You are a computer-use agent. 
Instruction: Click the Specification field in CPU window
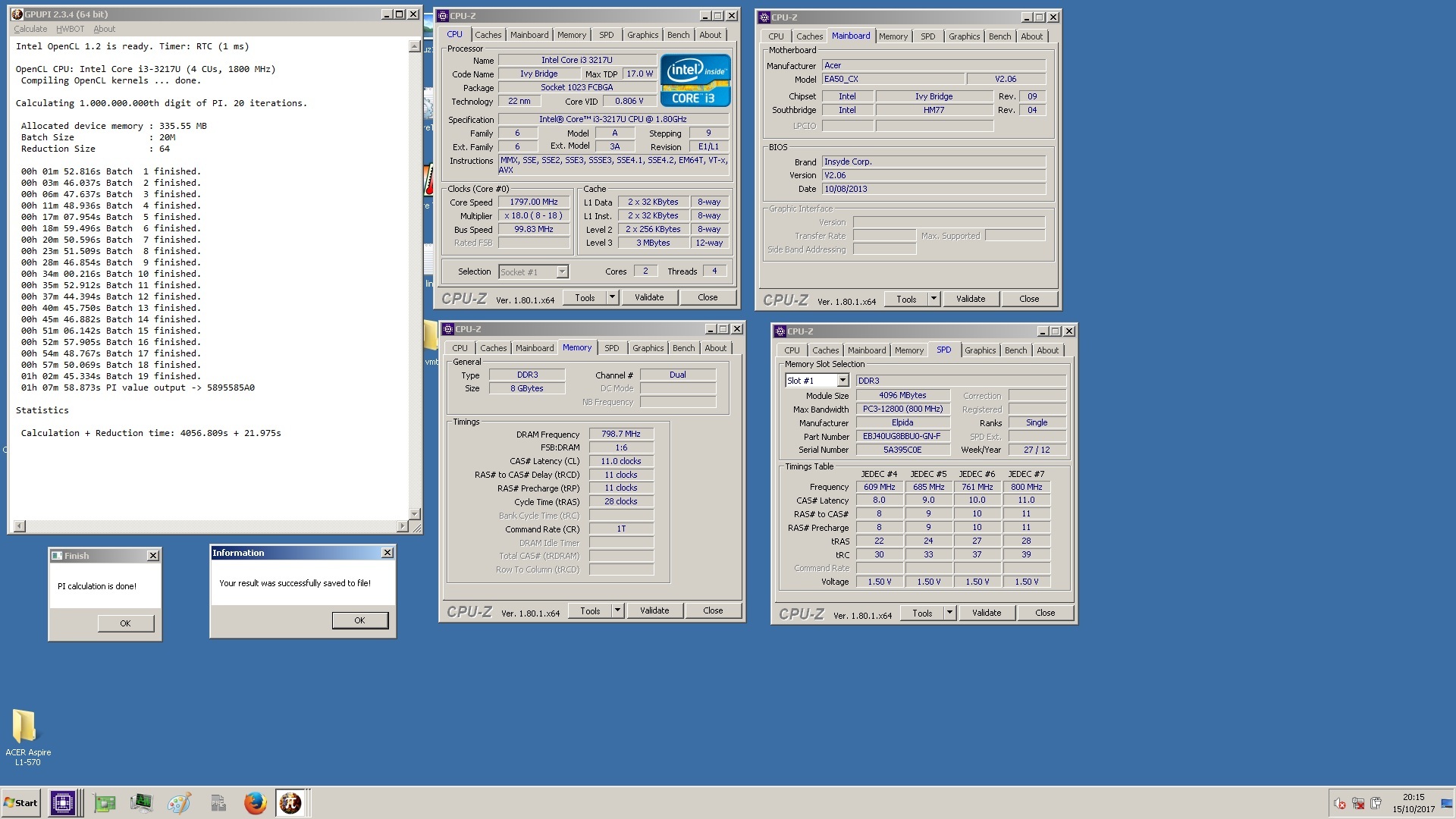(613, 120)
